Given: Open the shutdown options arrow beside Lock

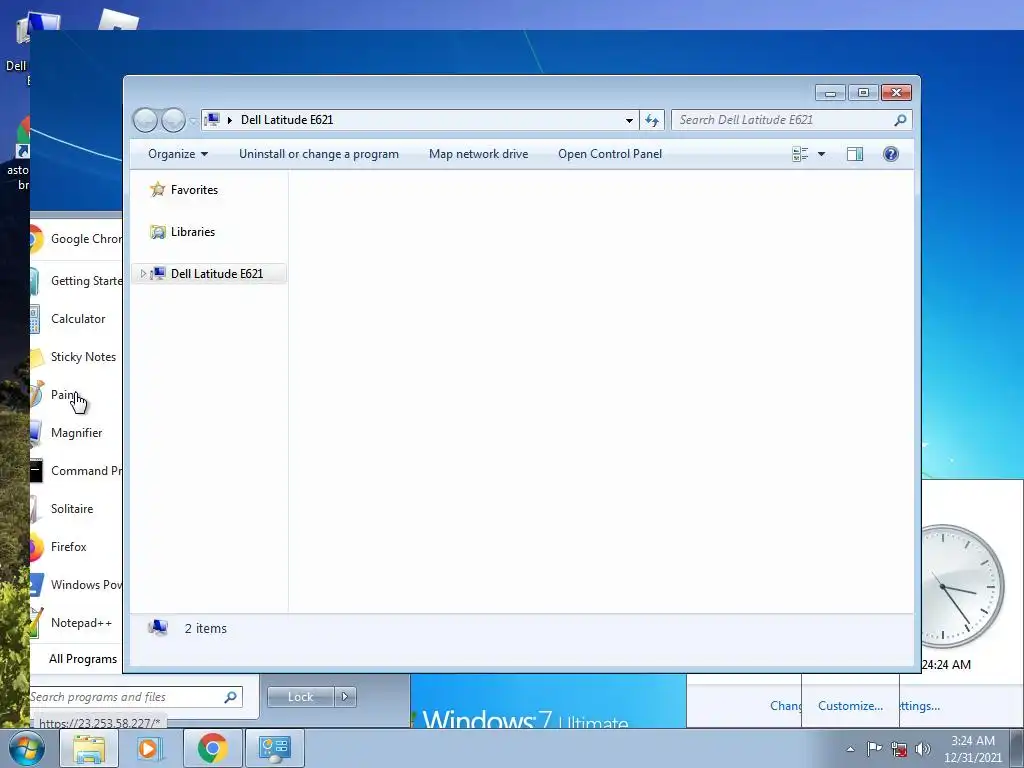Looking at the screenshot, I should click(345, 697).
